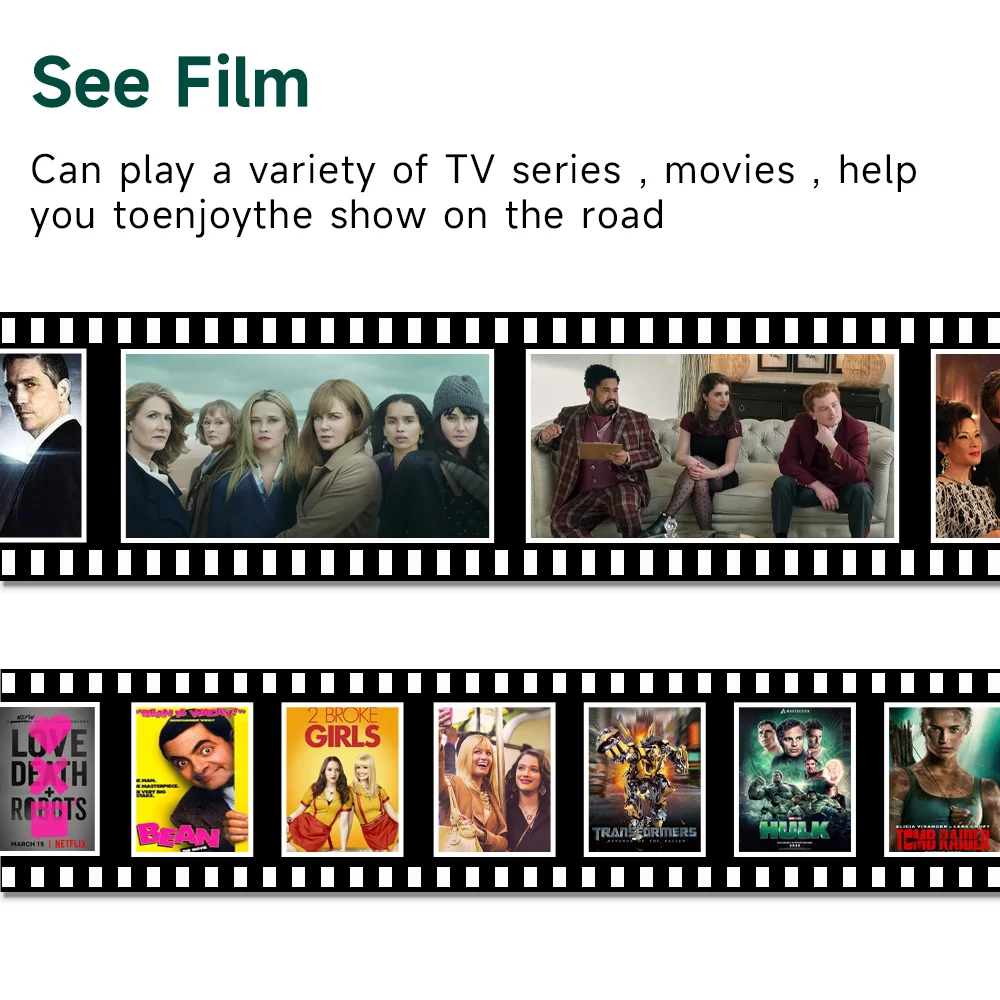The image size is (1000, 1000).
Task: Open the yellow Bean movie poster
Action: [x=192, y=779]
